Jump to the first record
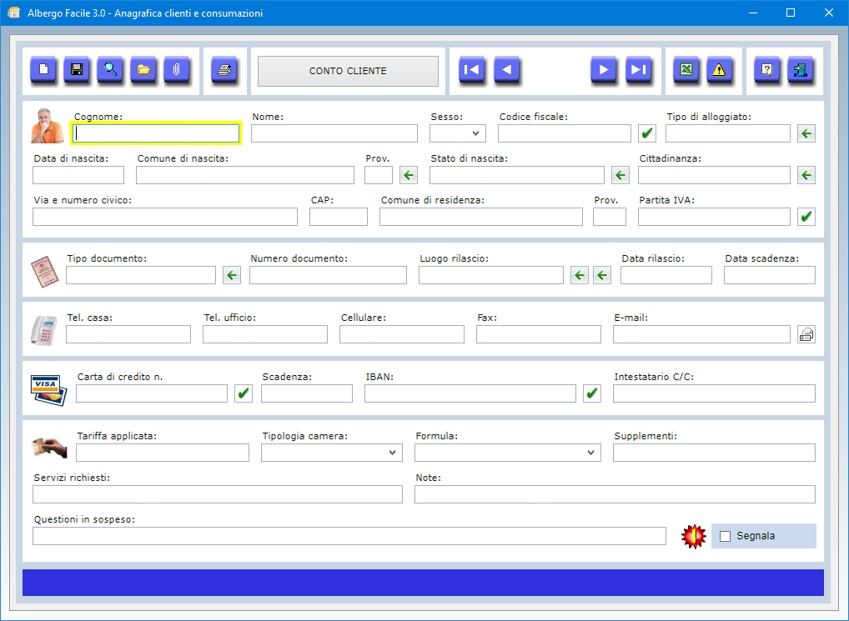Screen dimensions: 849x621 (x=472, y=70)
